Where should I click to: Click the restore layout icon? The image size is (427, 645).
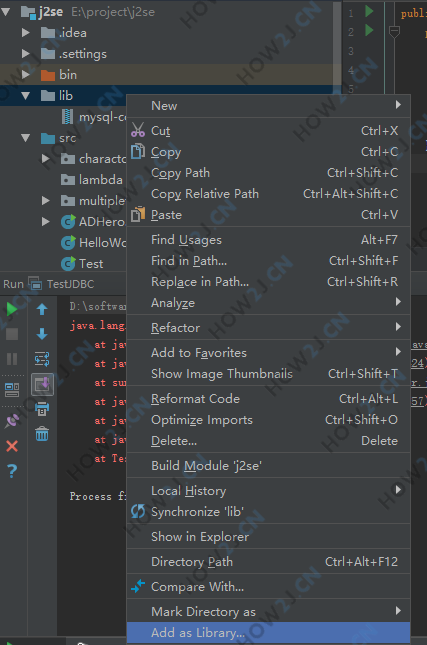click(x=12, y=390)
